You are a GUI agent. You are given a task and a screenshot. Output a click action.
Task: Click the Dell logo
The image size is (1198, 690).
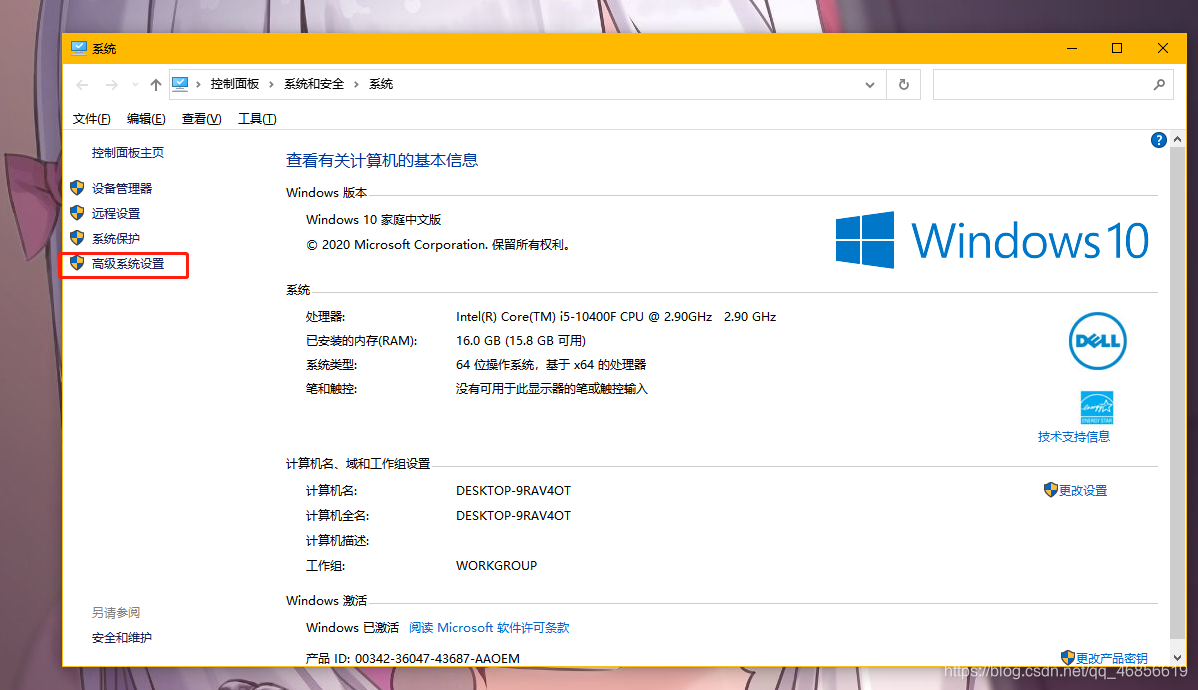click(1097, 341)
